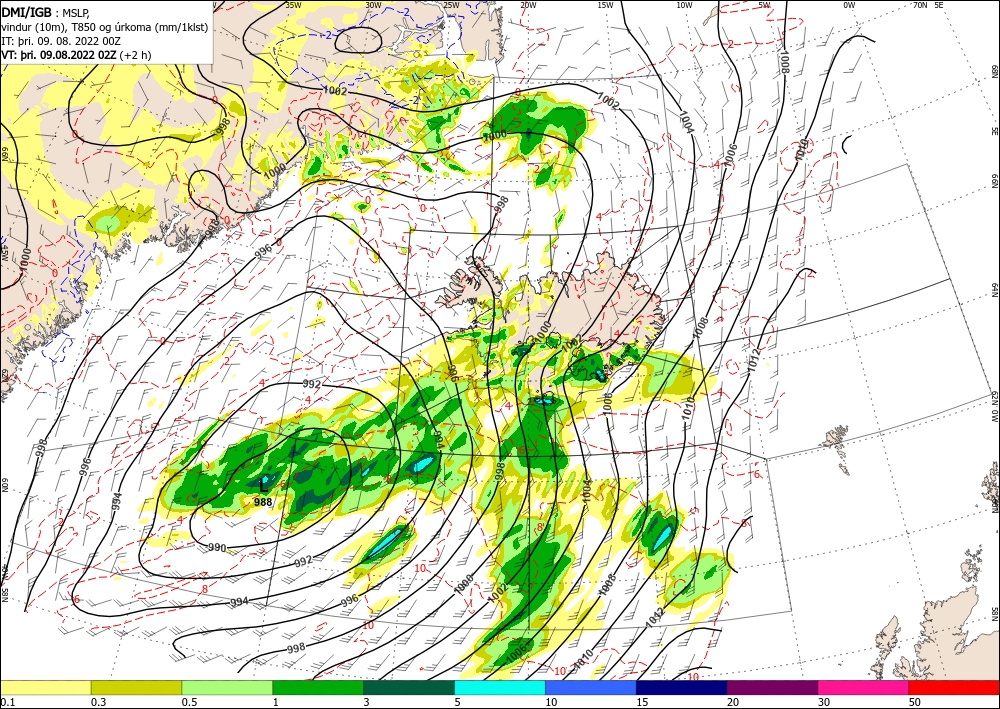The width and height of the screenshot is (1000, 709).
Task: Click the light green 0.5–1 legend band
Action: (x=227, y=687)
